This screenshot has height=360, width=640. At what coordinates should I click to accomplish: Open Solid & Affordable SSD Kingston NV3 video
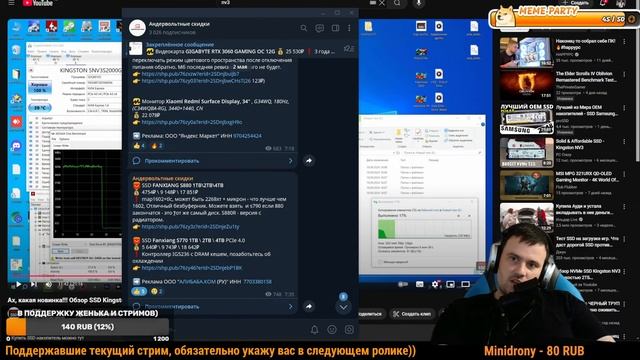pyautogui.click(x=527, y=152)
